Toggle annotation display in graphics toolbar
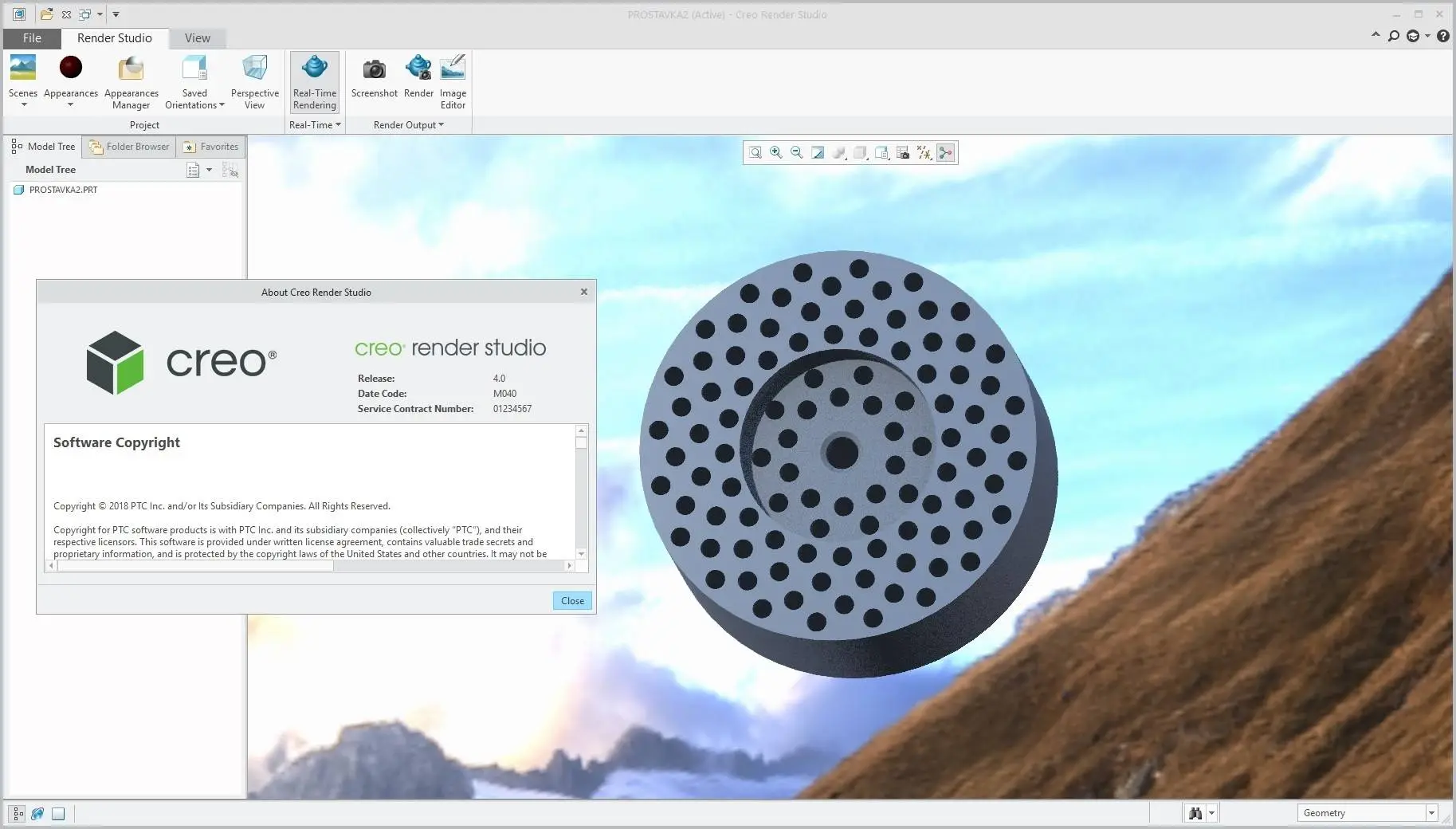Viewport: 1456px width, 829px height. point(881,152)
